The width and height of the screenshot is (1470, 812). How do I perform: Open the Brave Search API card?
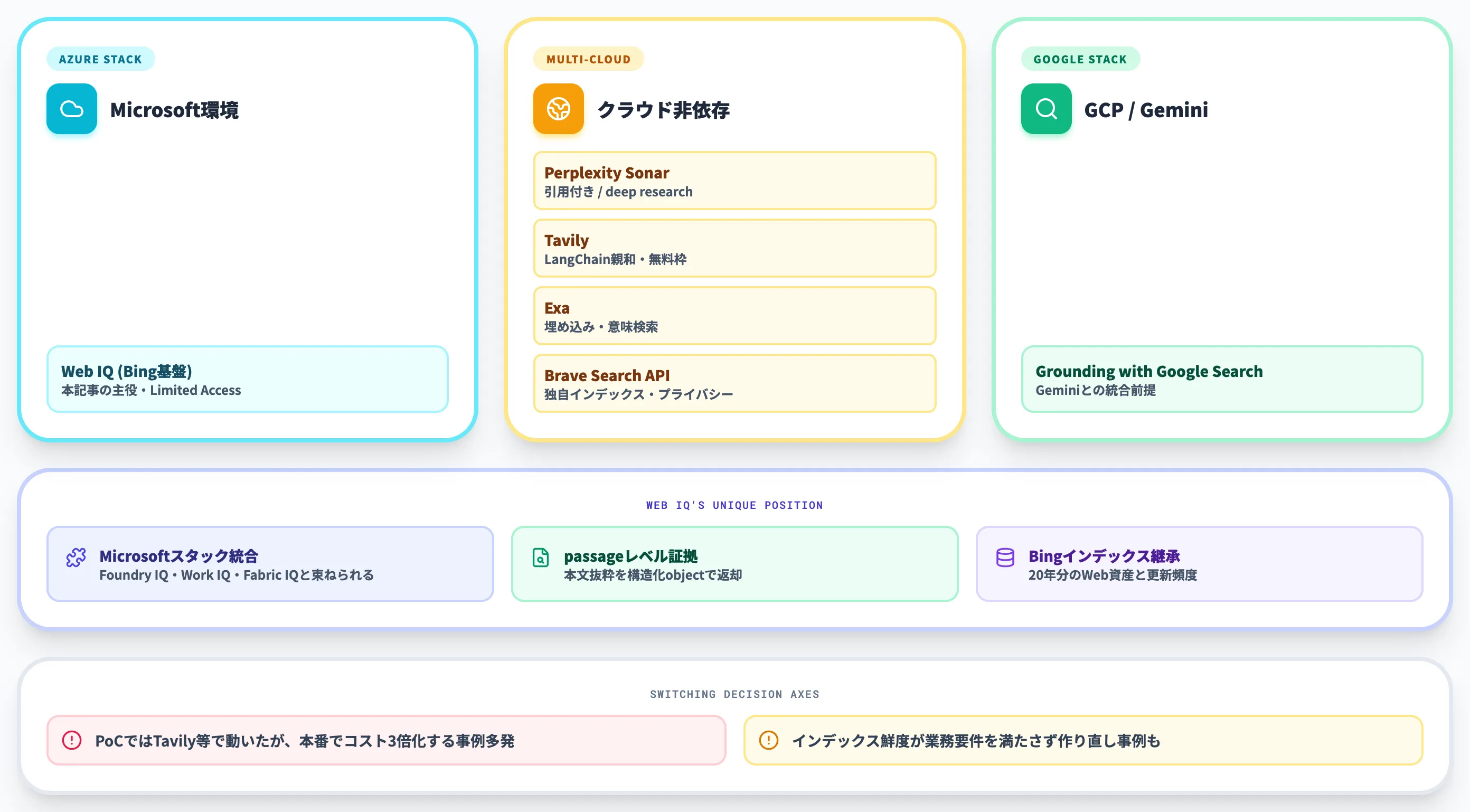coord(734,383)
